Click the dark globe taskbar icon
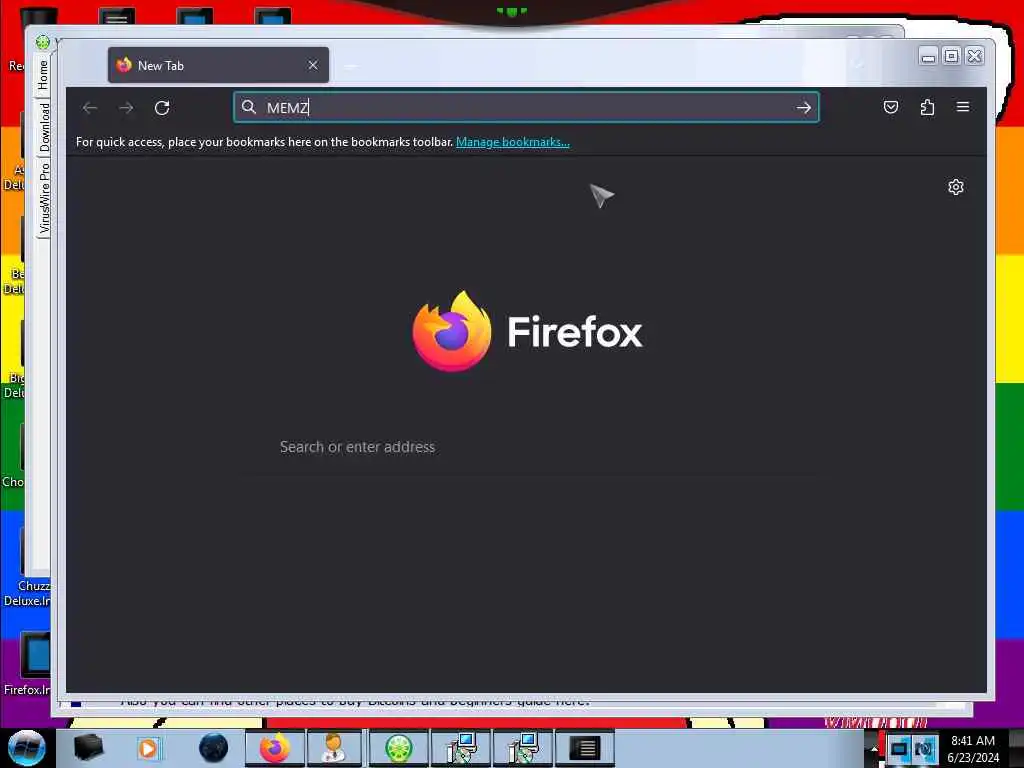The image size is (1024, 768). click(x=214, y=748)
